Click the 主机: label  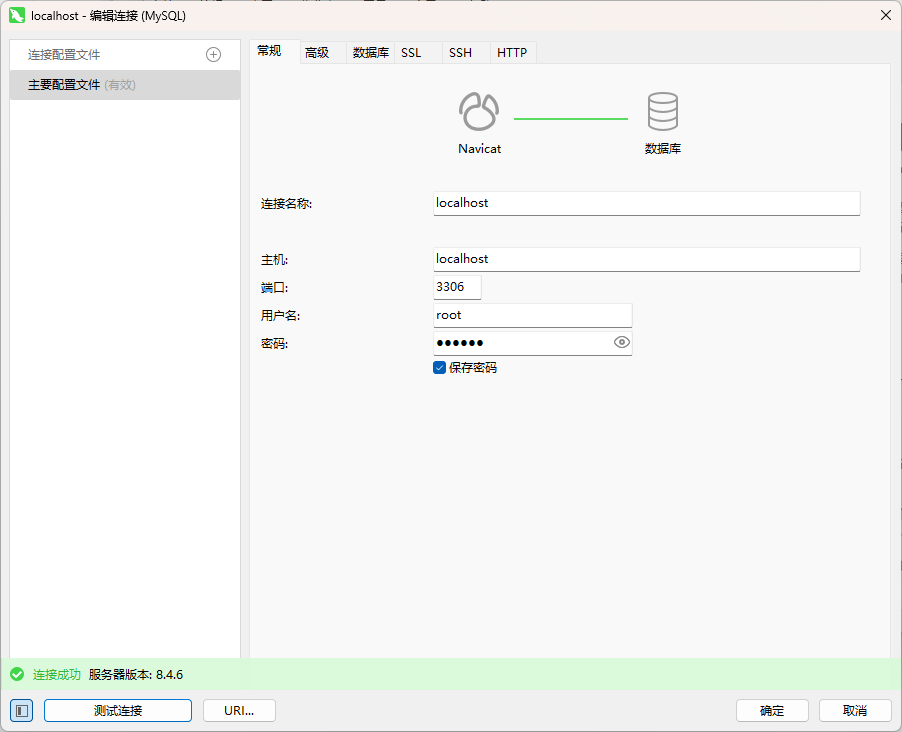coord(274,260)
